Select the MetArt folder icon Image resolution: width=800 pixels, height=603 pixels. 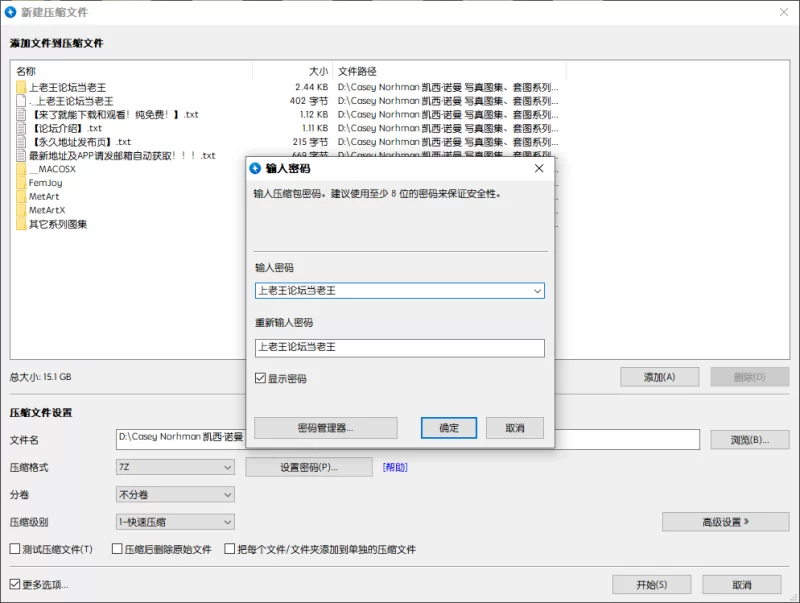20,196
